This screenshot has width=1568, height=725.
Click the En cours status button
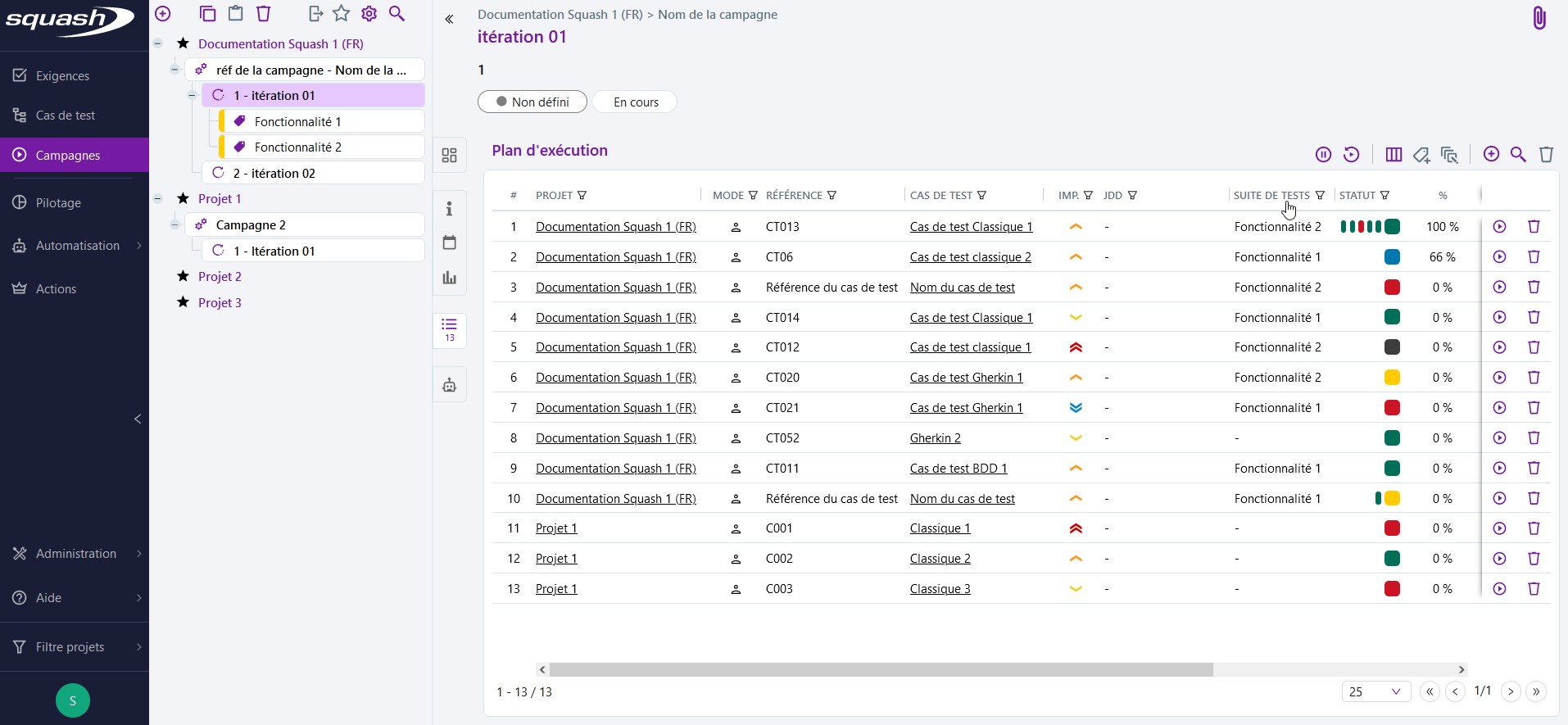[635, 102]
